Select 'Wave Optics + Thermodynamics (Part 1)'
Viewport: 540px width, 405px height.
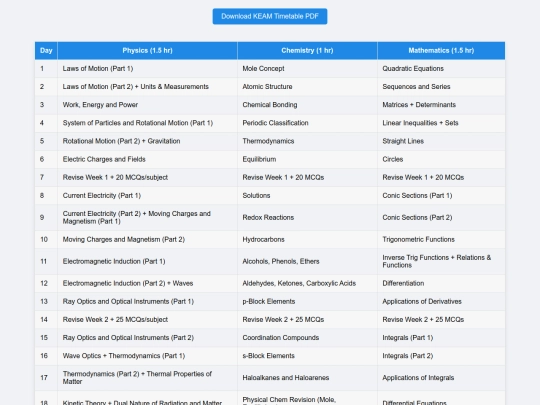147,356
